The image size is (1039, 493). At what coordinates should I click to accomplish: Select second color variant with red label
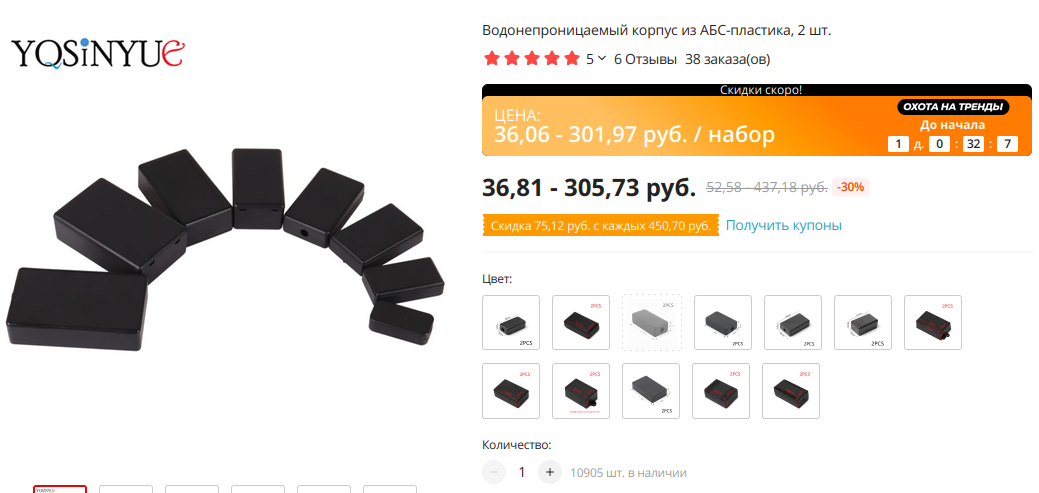580,323
